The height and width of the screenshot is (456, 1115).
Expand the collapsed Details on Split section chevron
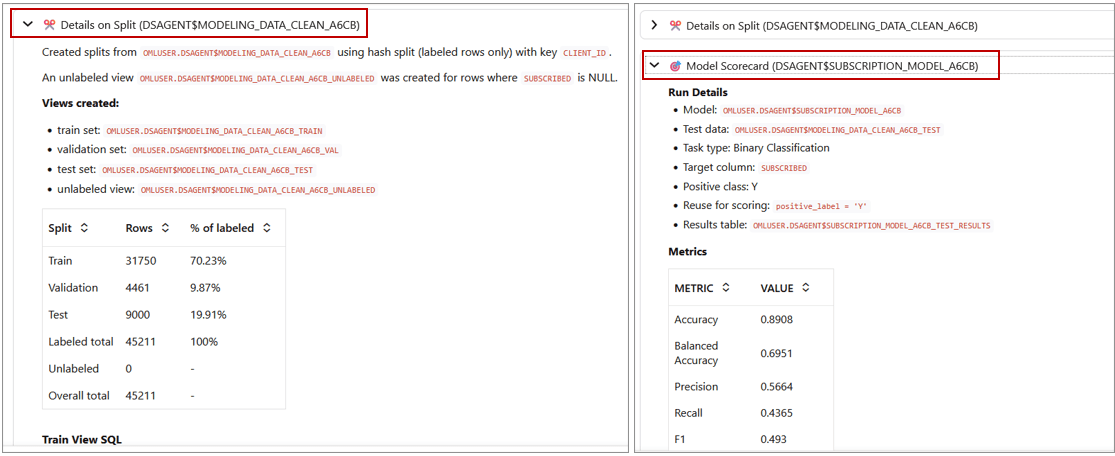(x=654, y=26)
